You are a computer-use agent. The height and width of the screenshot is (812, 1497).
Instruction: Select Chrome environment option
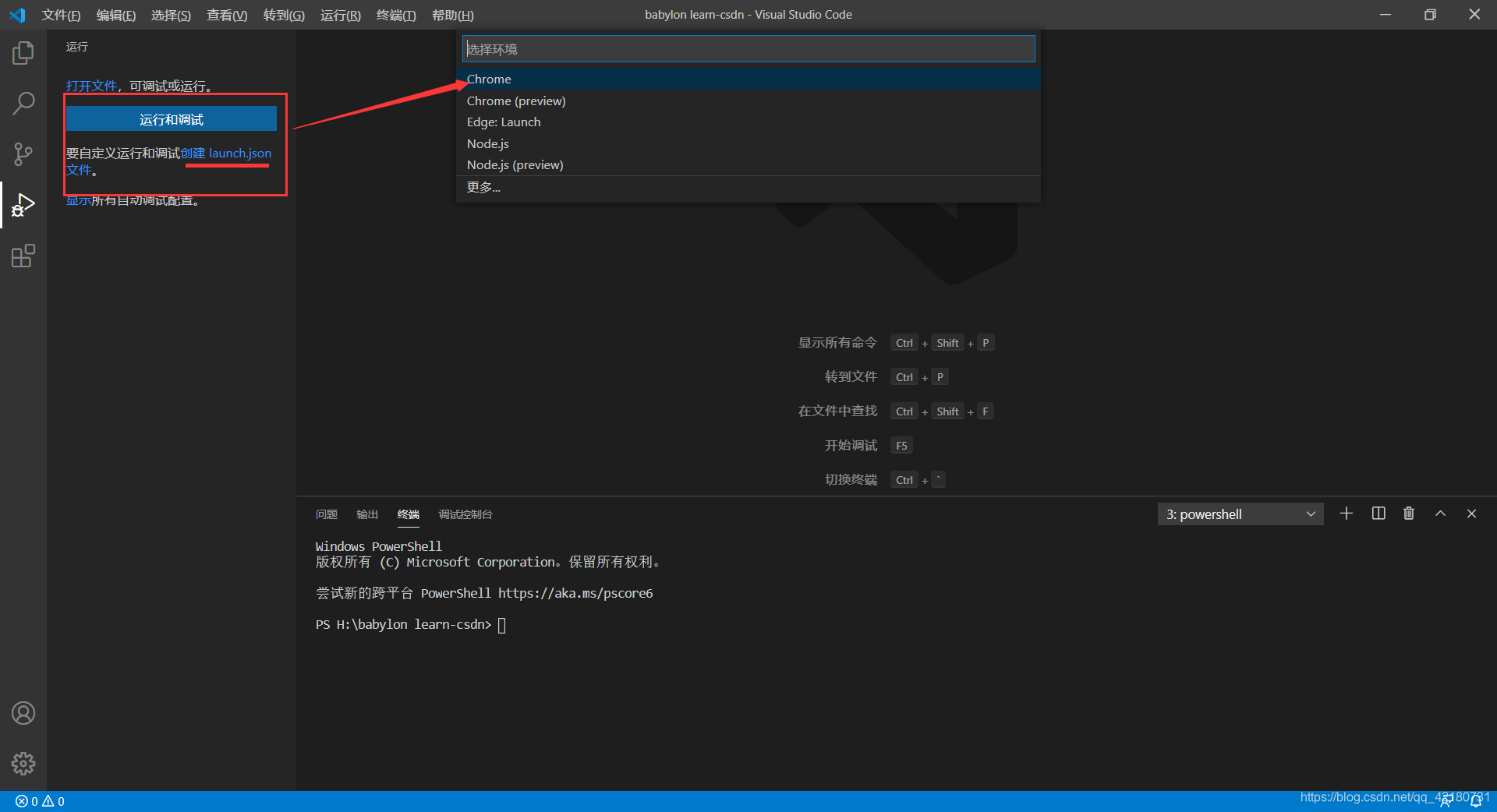(748, 79)
